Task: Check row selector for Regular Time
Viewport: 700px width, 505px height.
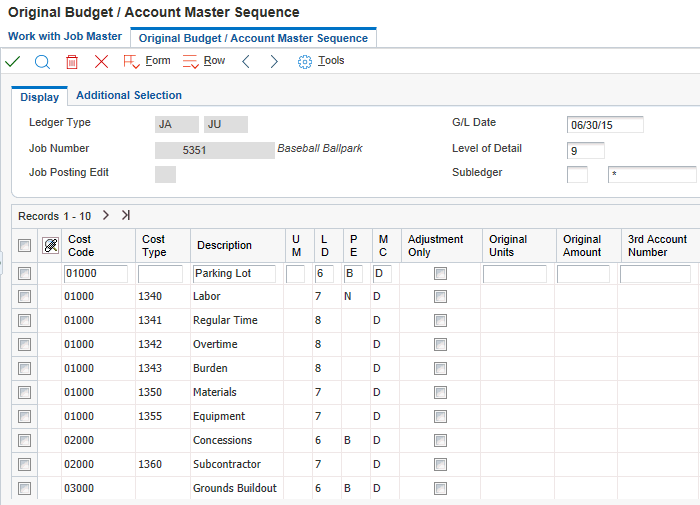Action: pos(25,320)
